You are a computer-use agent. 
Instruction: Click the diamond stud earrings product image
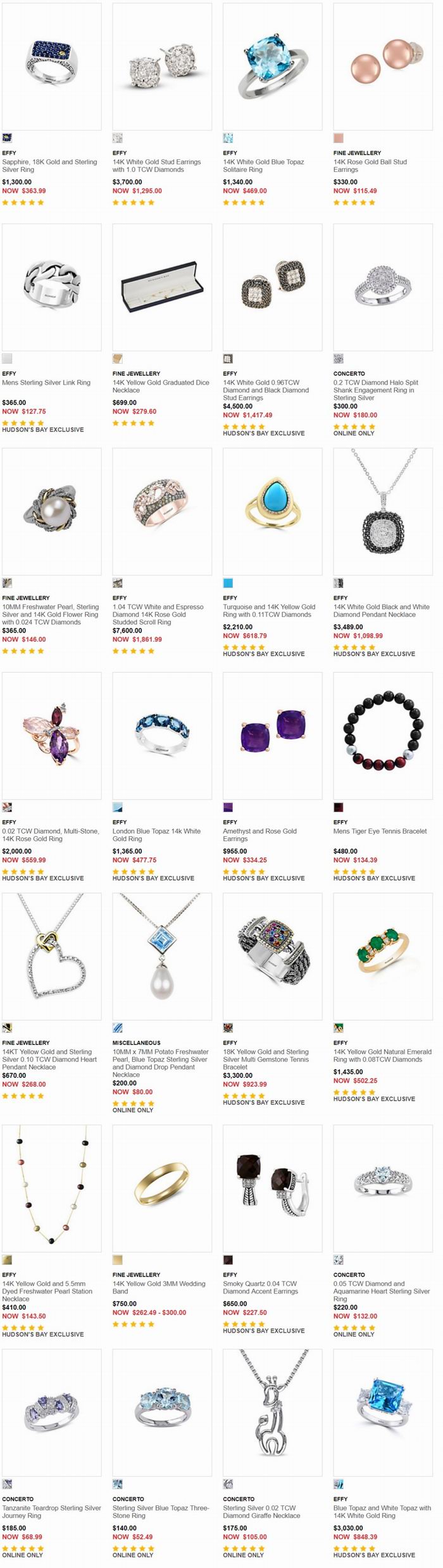[x=162, y=66]
